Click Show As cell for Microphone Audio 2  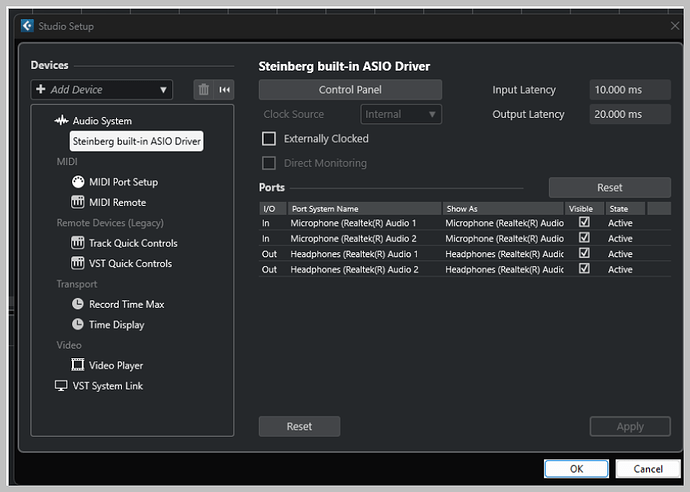(504, 239)
